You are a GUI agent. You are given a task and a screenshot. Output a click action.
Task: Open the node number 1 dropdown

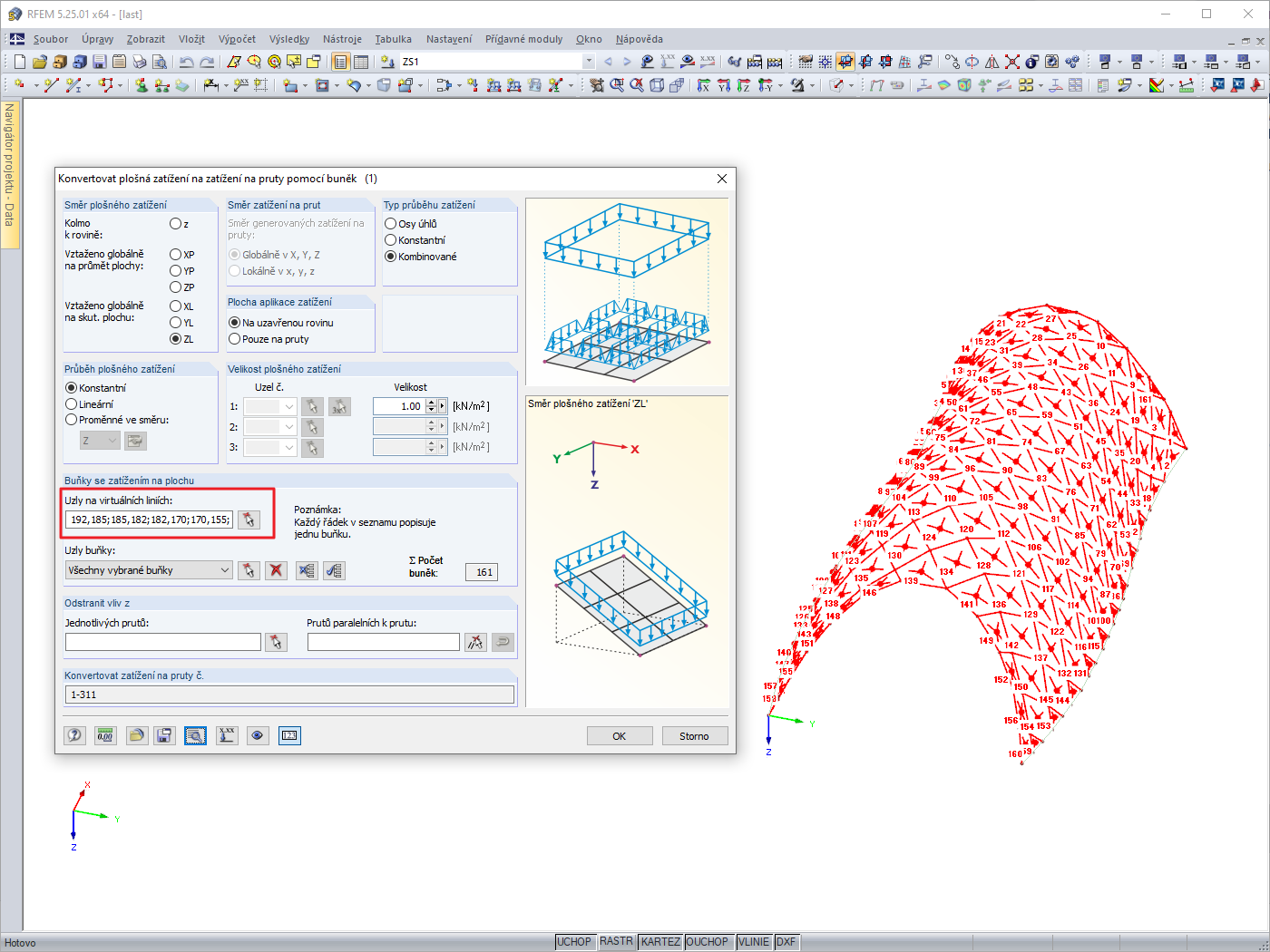289,407
